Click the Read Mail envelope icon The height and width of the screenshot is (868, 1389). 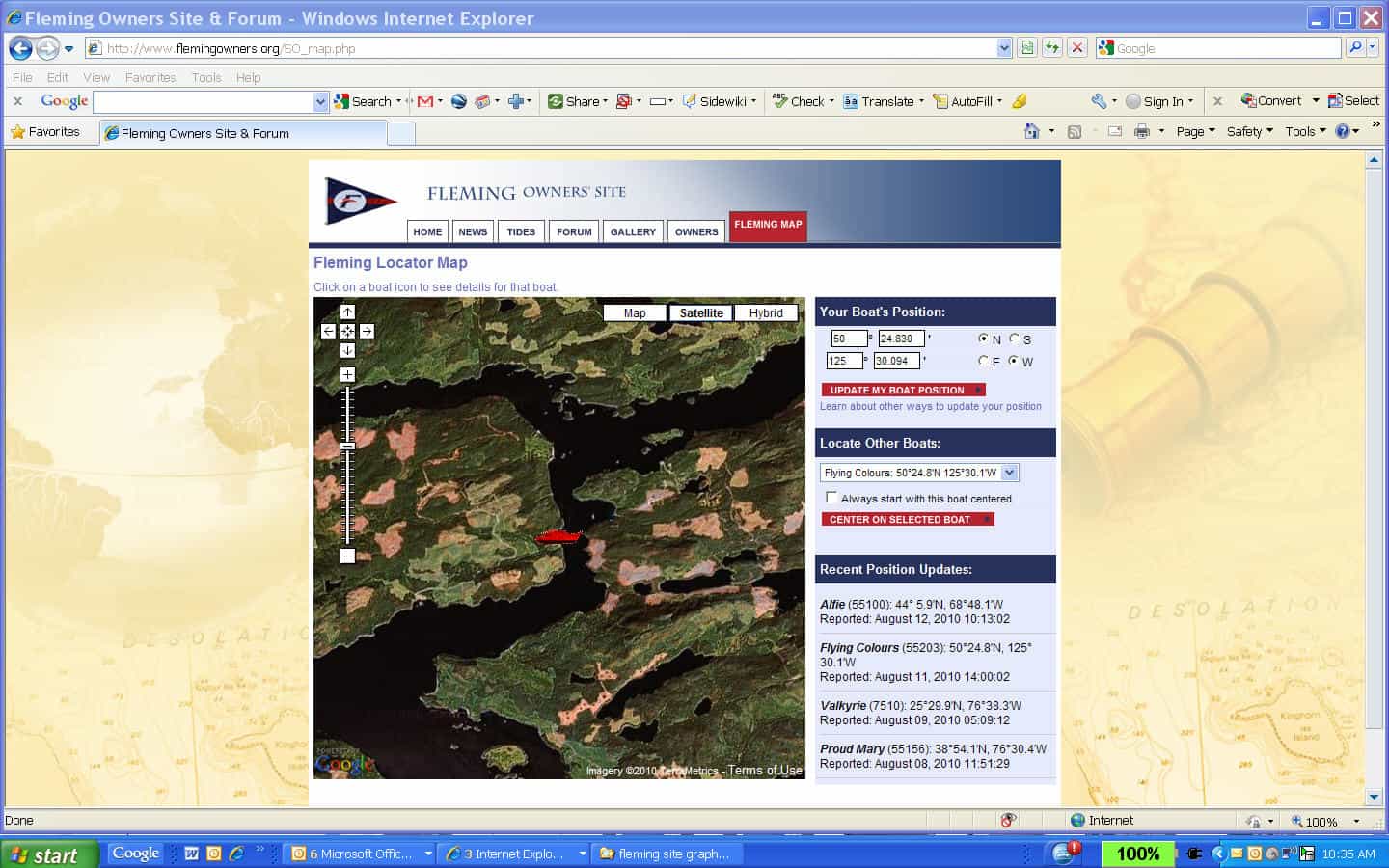click(x=1115, y=131)
